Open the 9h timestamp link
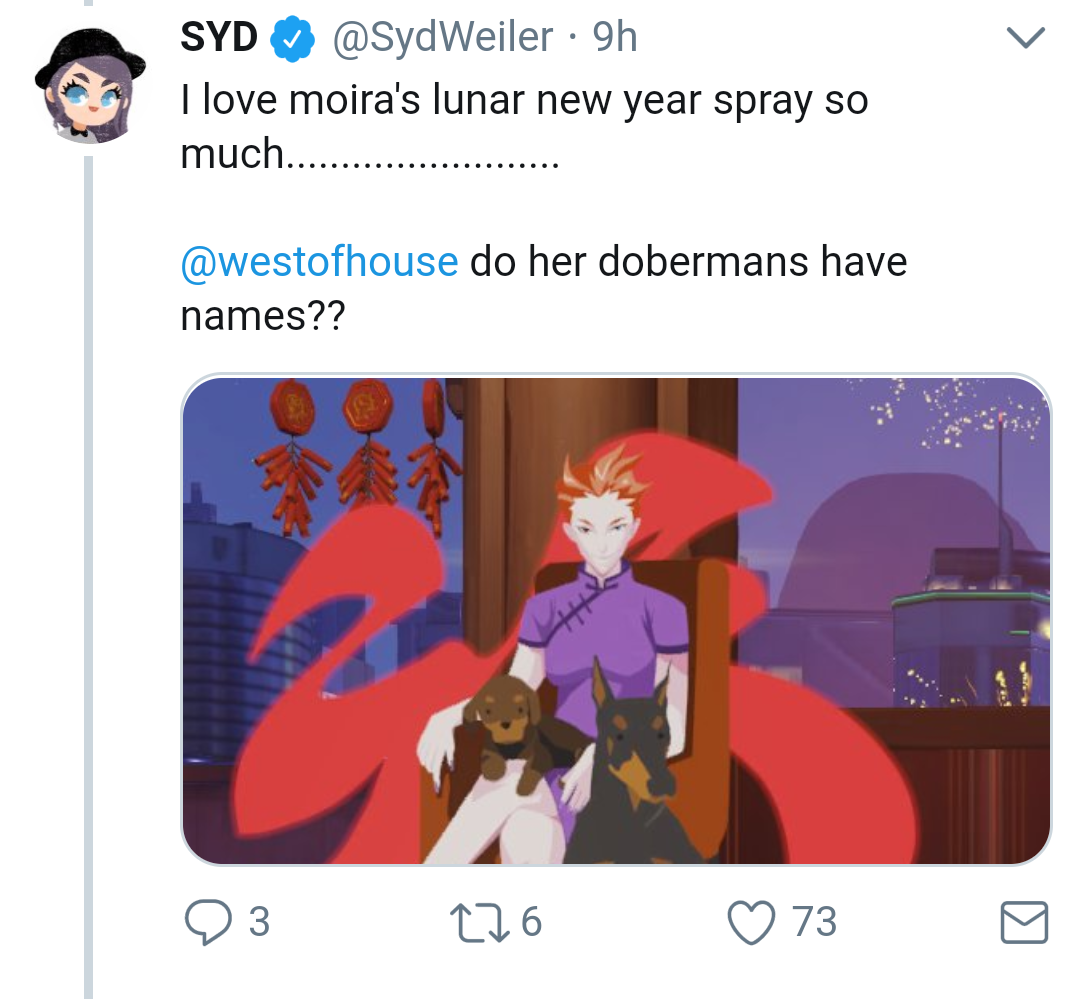Image resolution: width=1080 pixels, height=999 pixels. click(615, 37)
